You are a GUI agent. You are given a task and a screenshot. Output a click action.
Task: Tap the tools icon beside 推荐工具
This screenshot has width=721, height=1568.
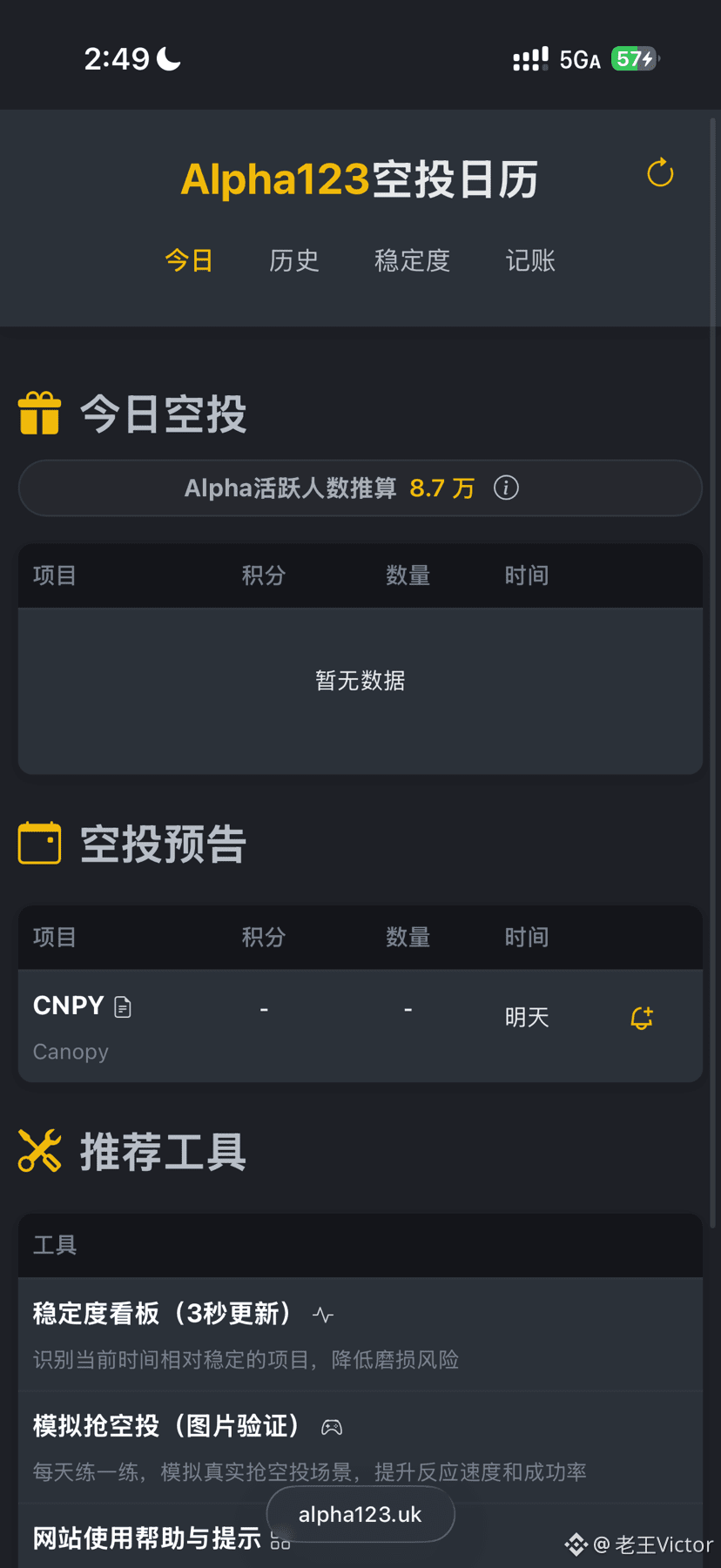[39, 1151]
